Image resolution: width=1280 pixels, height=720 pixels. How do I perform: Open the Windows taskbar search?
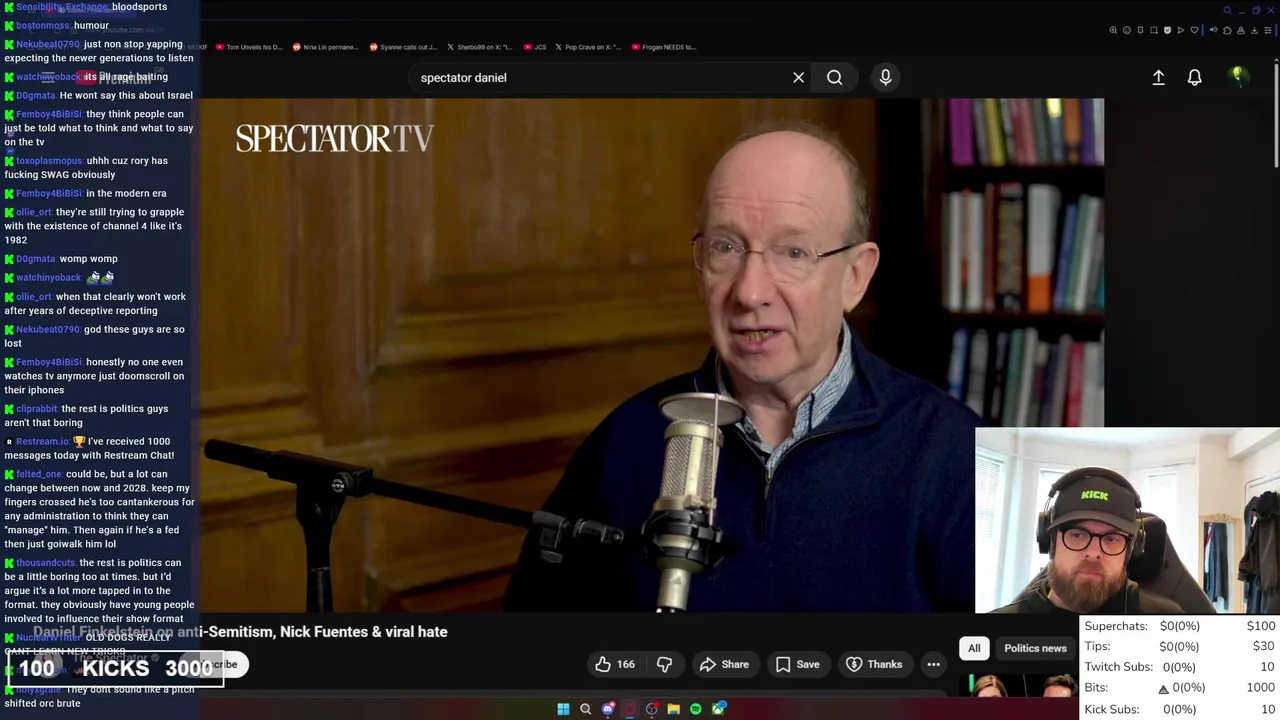tap(585, 709)
